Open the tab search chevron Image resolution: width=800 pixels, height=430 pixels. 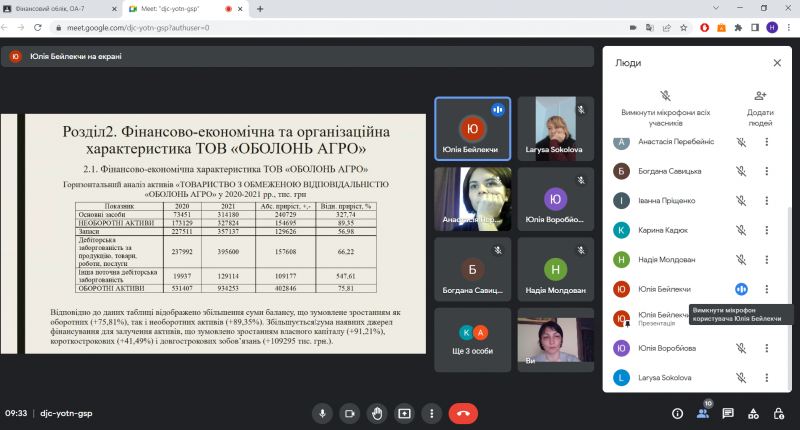pos(716,8)
